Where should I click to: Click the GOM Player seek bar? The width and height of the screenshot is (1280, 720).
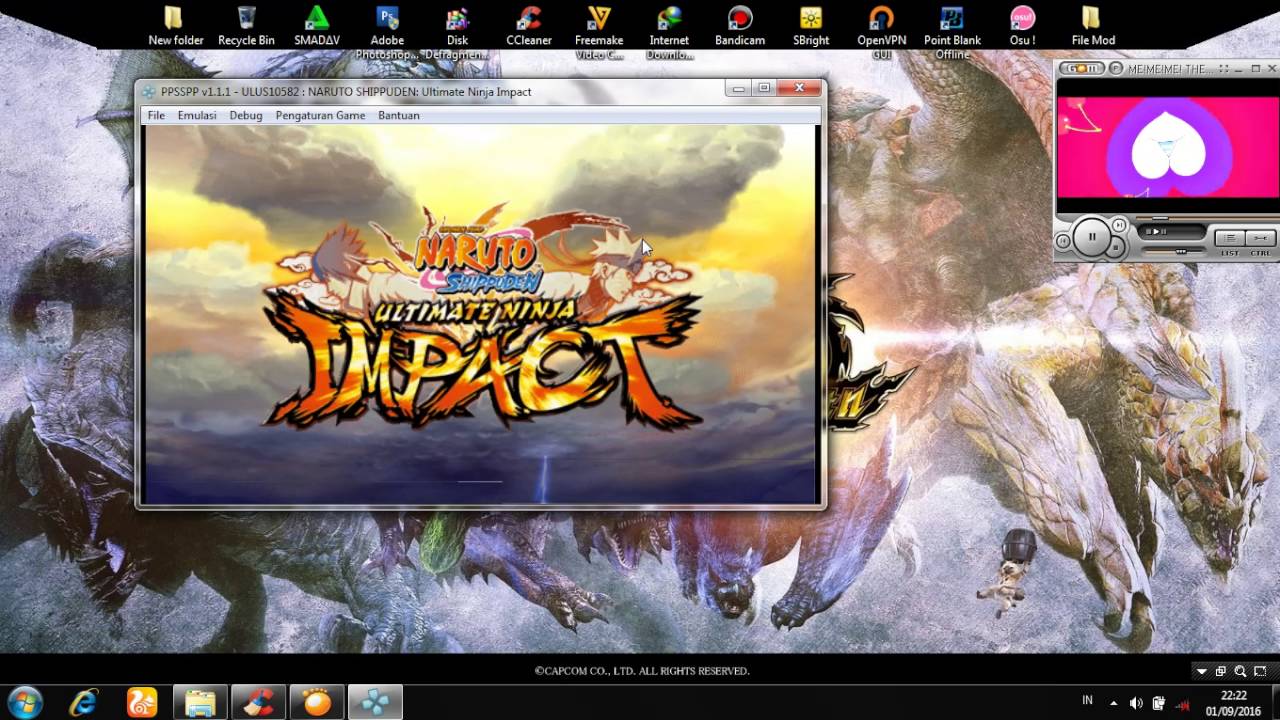pyautogui.click(x=1207, y=217)
